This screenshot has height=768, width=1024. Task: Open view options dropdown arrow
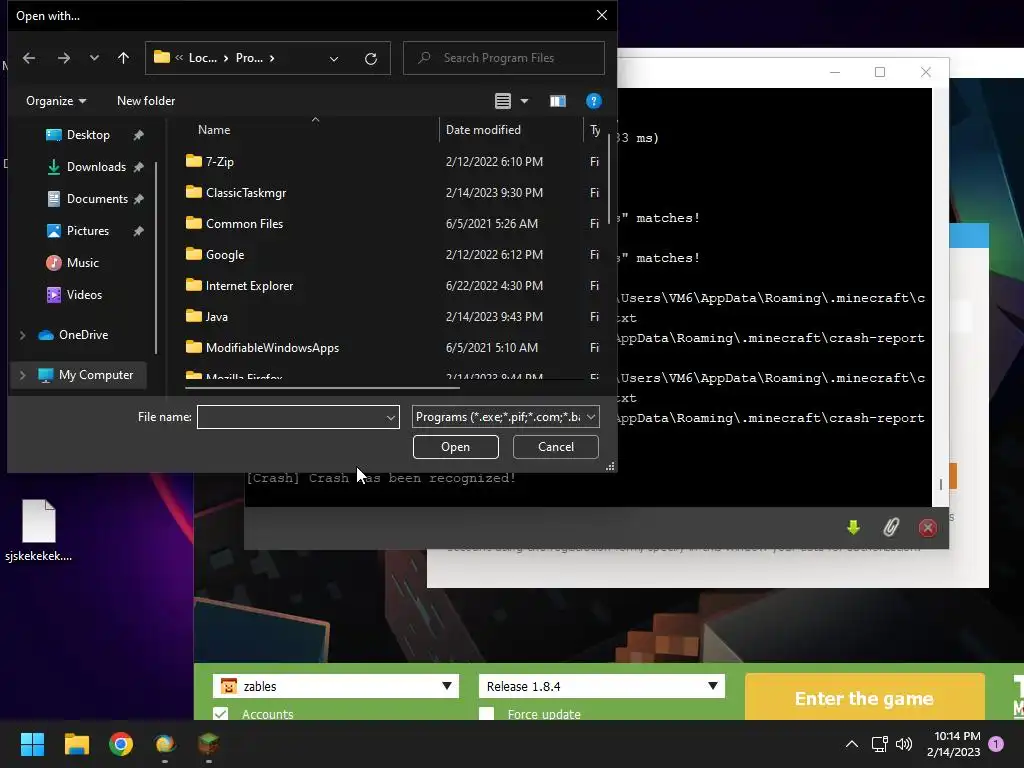click(524, 101)
